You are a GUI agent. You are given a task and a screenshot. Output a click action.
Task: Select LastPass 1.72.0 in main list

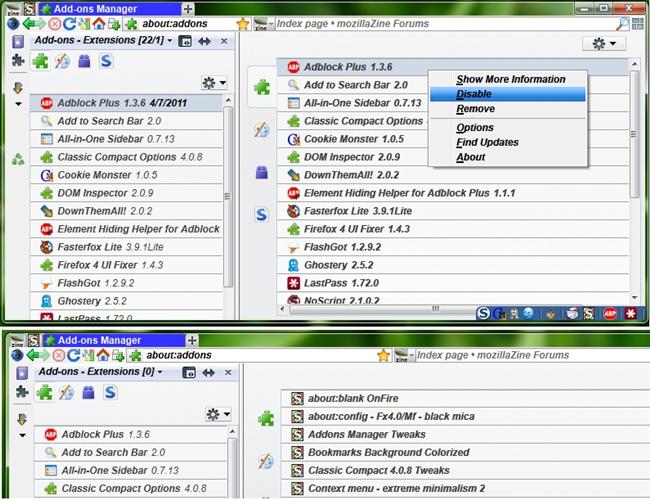[453, 283]
